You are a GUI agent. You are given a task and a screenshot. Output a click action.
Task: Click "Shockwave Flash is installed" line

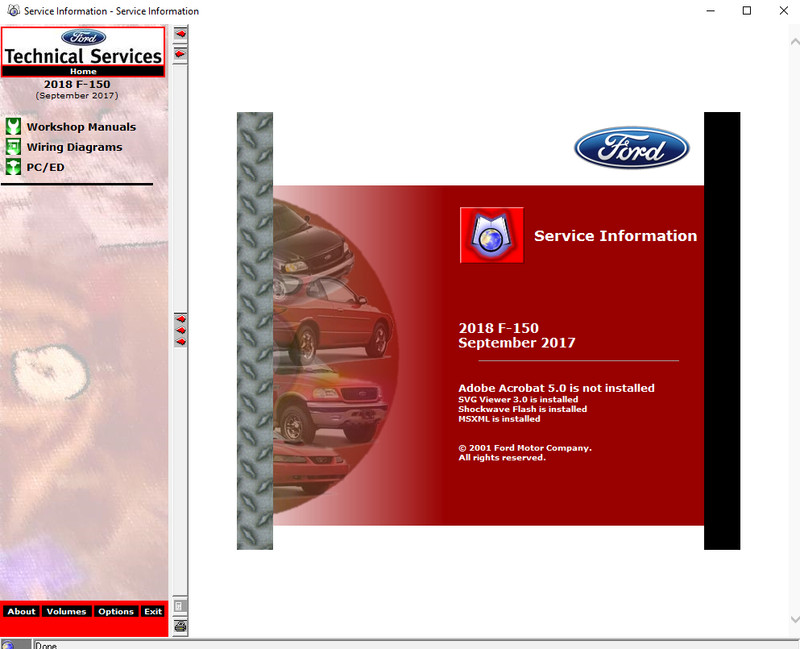[522, 409]
